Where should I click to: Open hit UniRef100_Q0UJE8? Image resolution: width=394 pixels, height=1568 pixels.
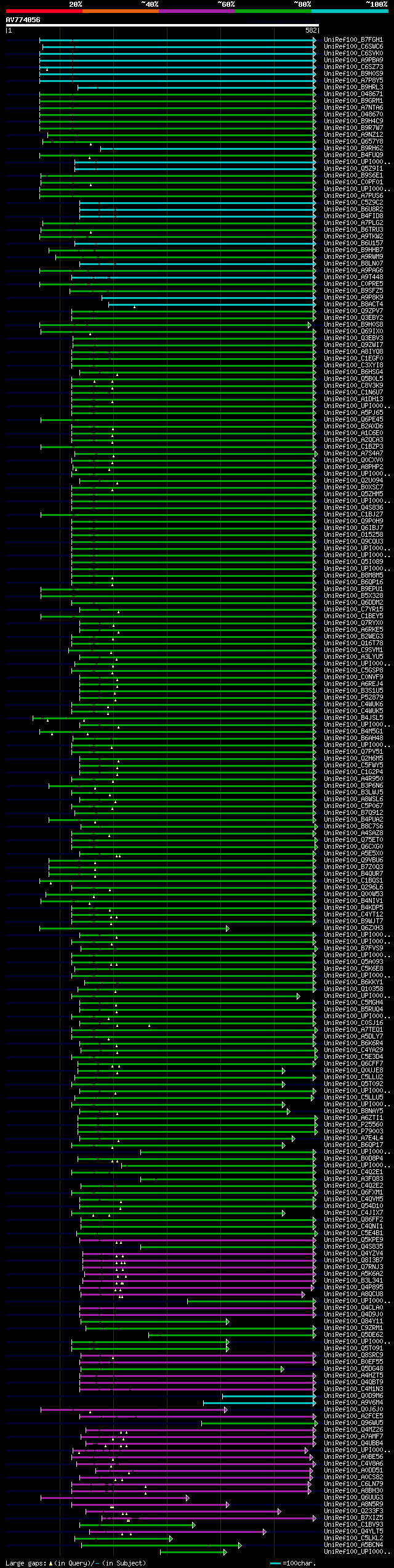point(353,1071)
